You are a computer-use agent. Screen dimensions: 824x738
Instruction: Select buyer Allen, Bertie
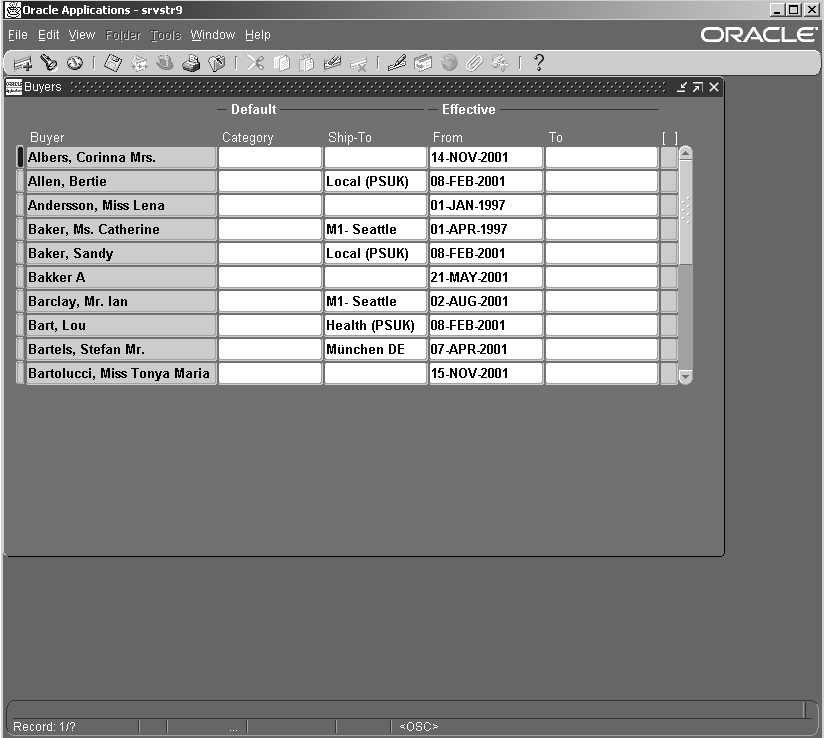click(x=121, y=181)
